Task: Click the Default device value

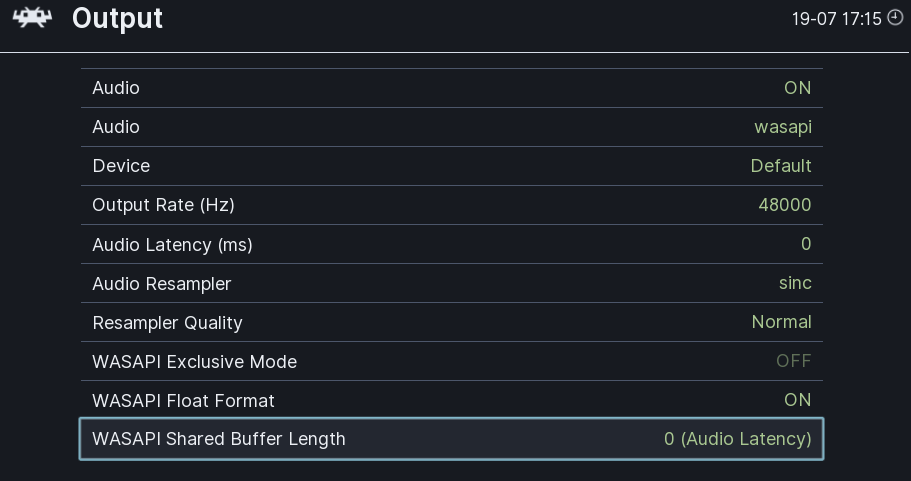Action: pos(781,166)
